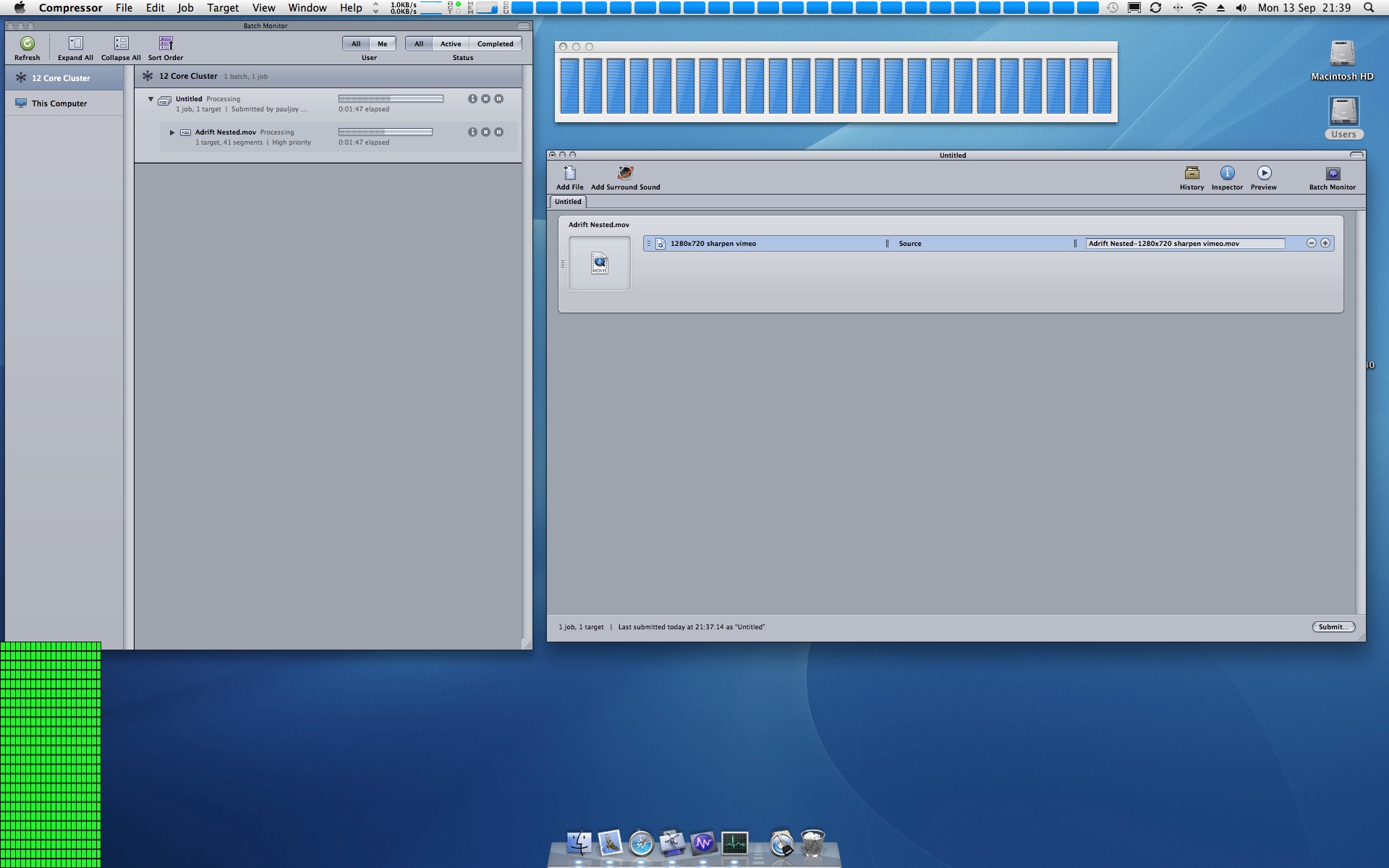1389x868 pixels.
Task: Click the Expand All icon
Action: 75,43
